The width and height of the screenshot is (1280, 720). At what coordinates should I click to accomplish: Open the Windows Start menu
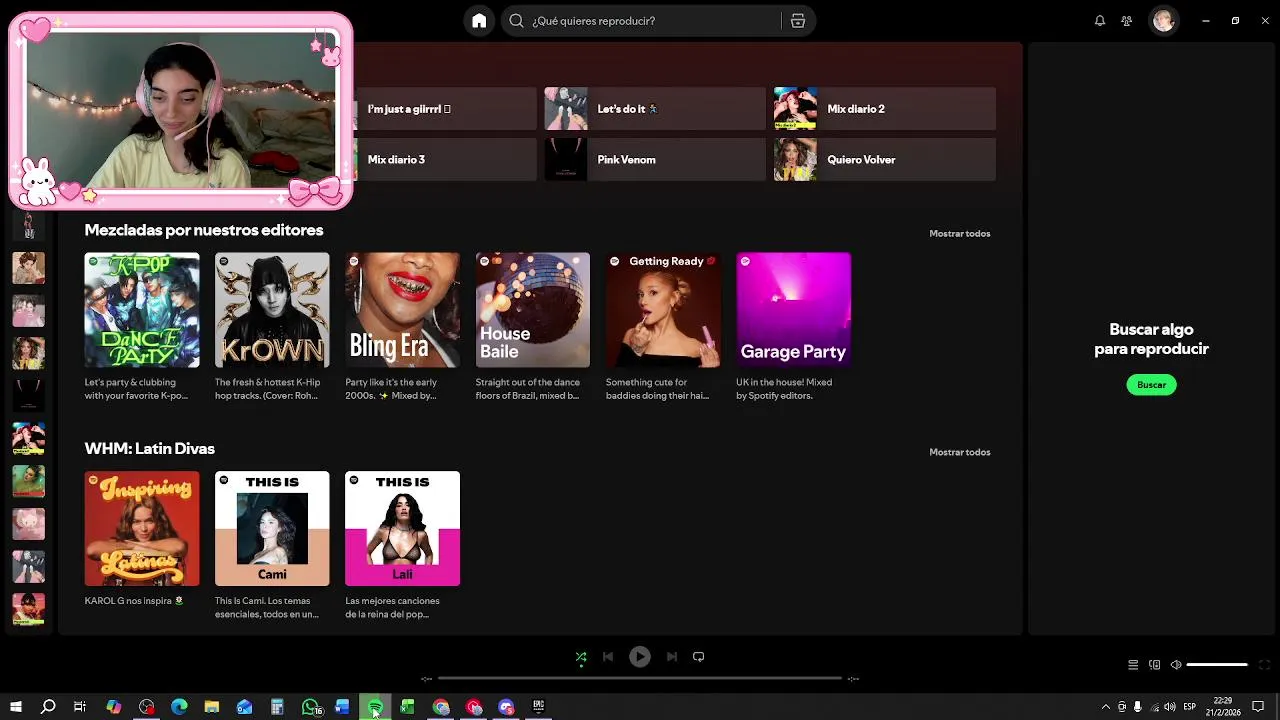pyautogui.click(x=16, y=707)
